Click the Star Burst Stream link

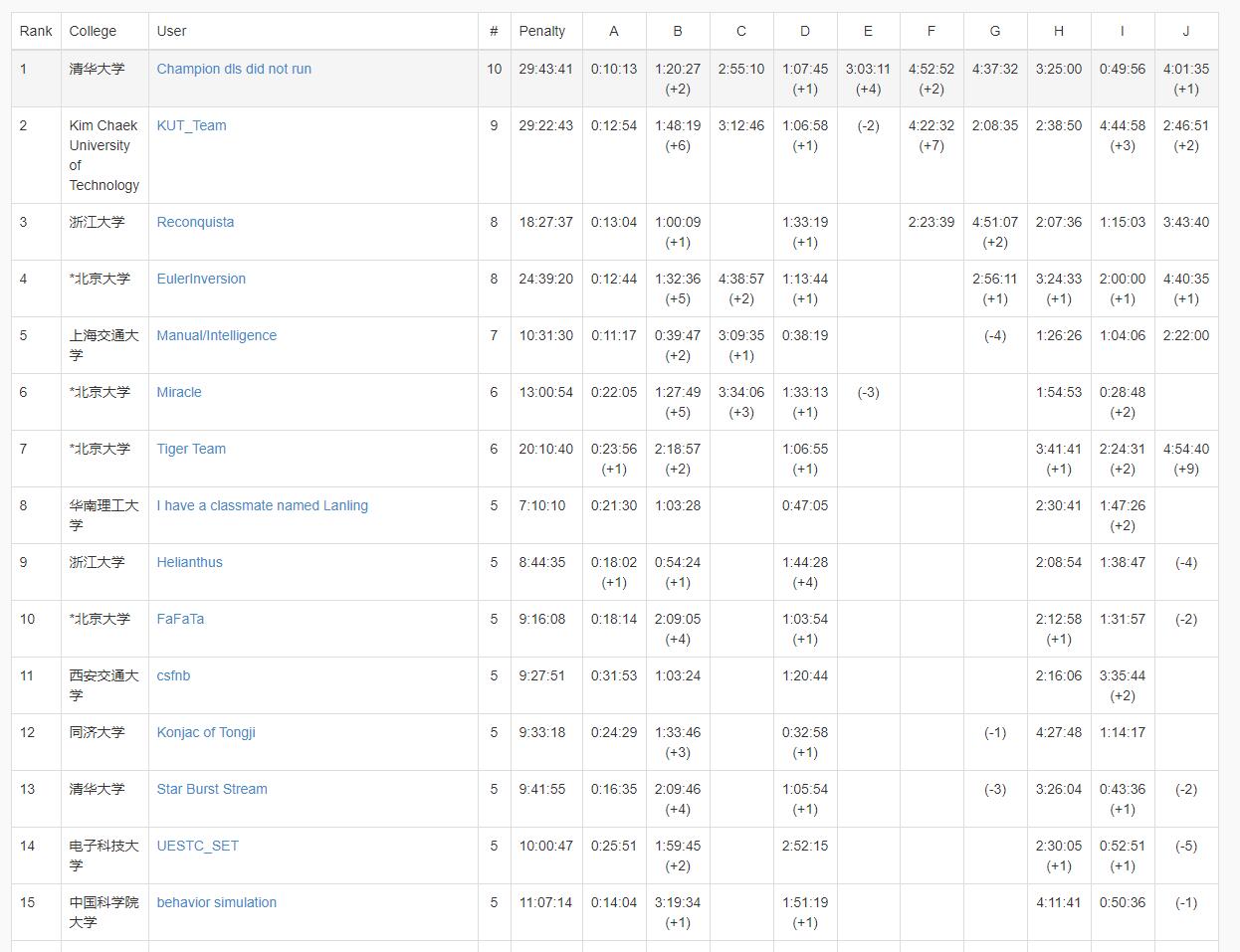coord(212,789)
